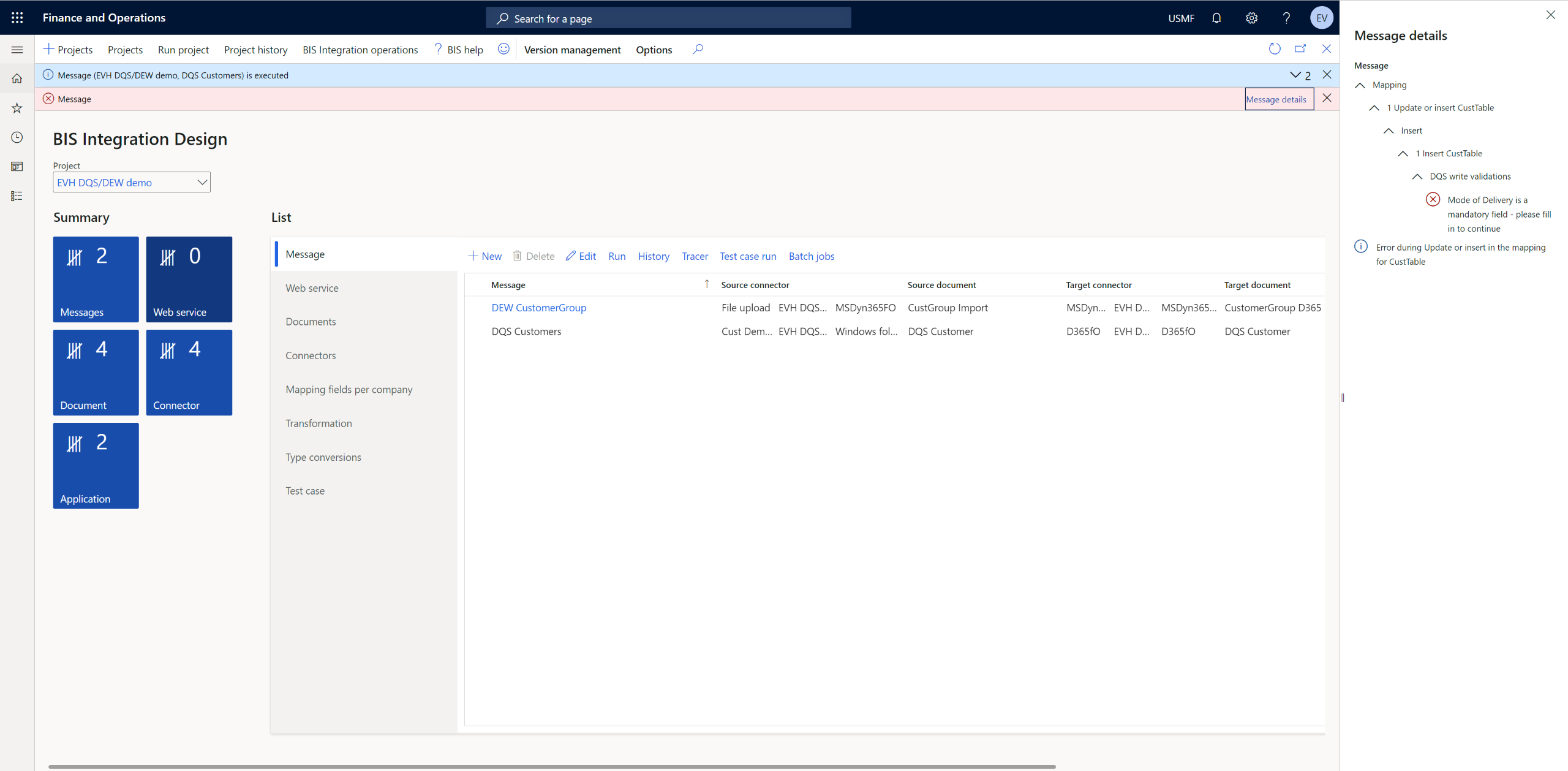Open EV user account avatar
The height and width of the screenshot is (771, 1568).
[1321, 18]
